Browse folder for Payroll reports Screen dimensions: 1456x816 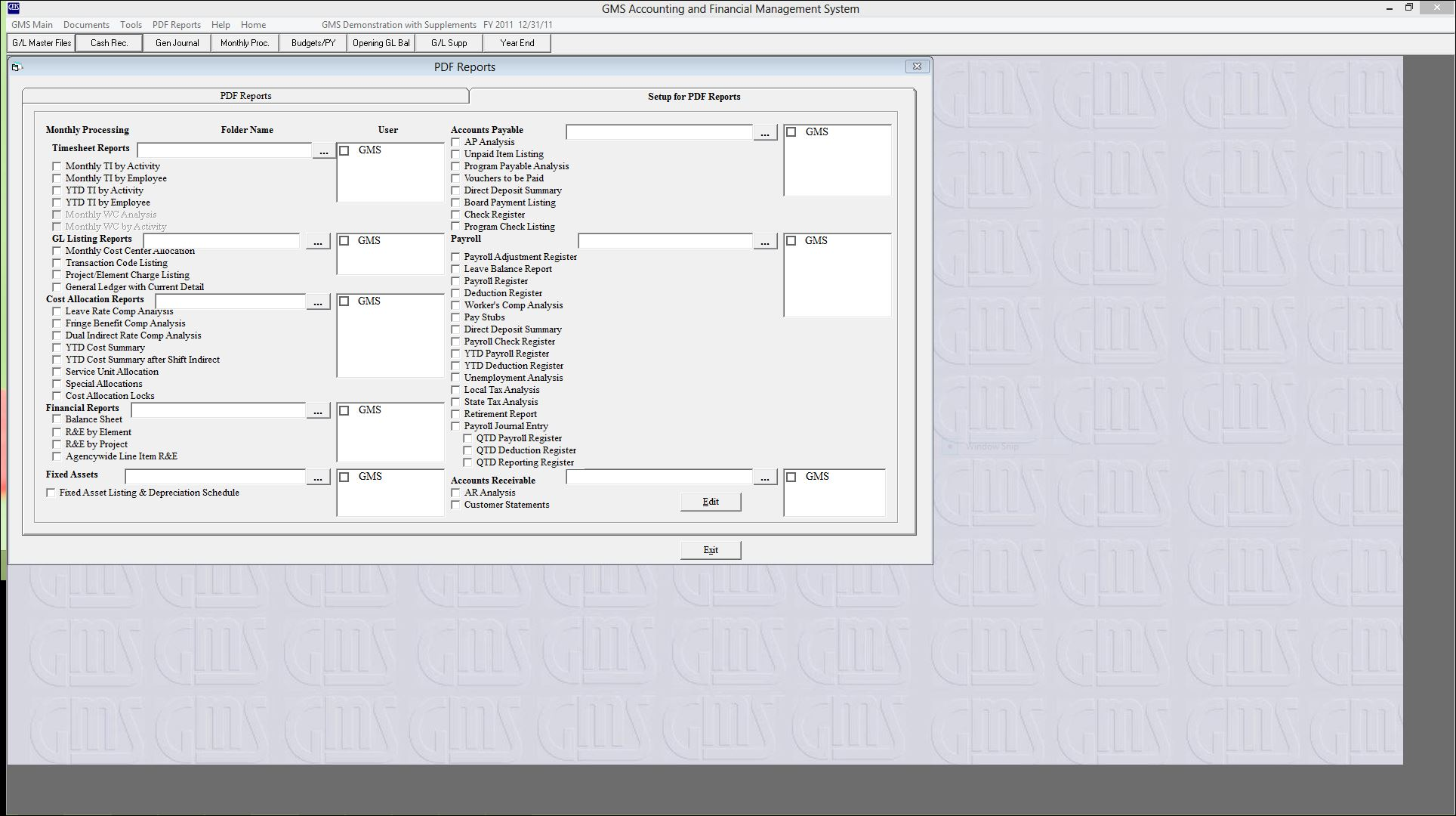coord(764,242)
